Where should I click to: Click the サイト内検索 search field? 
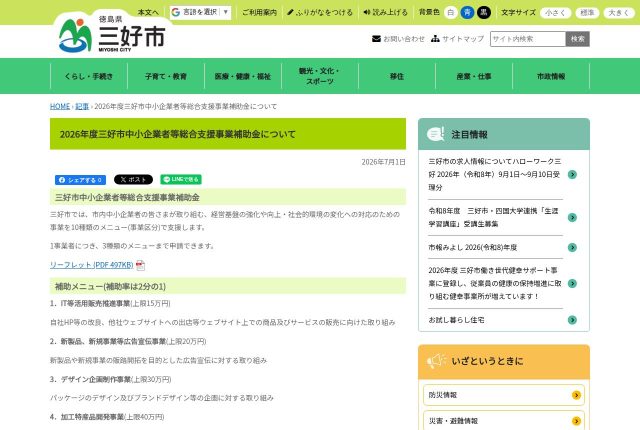[x=528, y=39]
